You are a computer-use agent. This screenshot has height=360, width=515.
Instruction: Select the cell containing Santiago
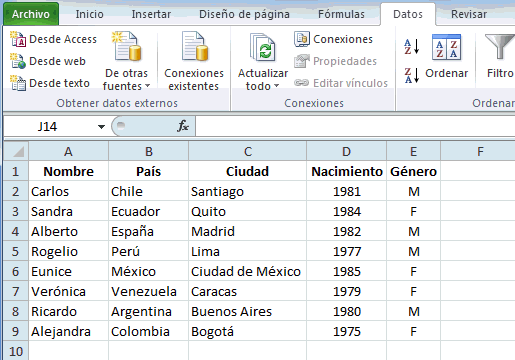[x=248, y=191]
